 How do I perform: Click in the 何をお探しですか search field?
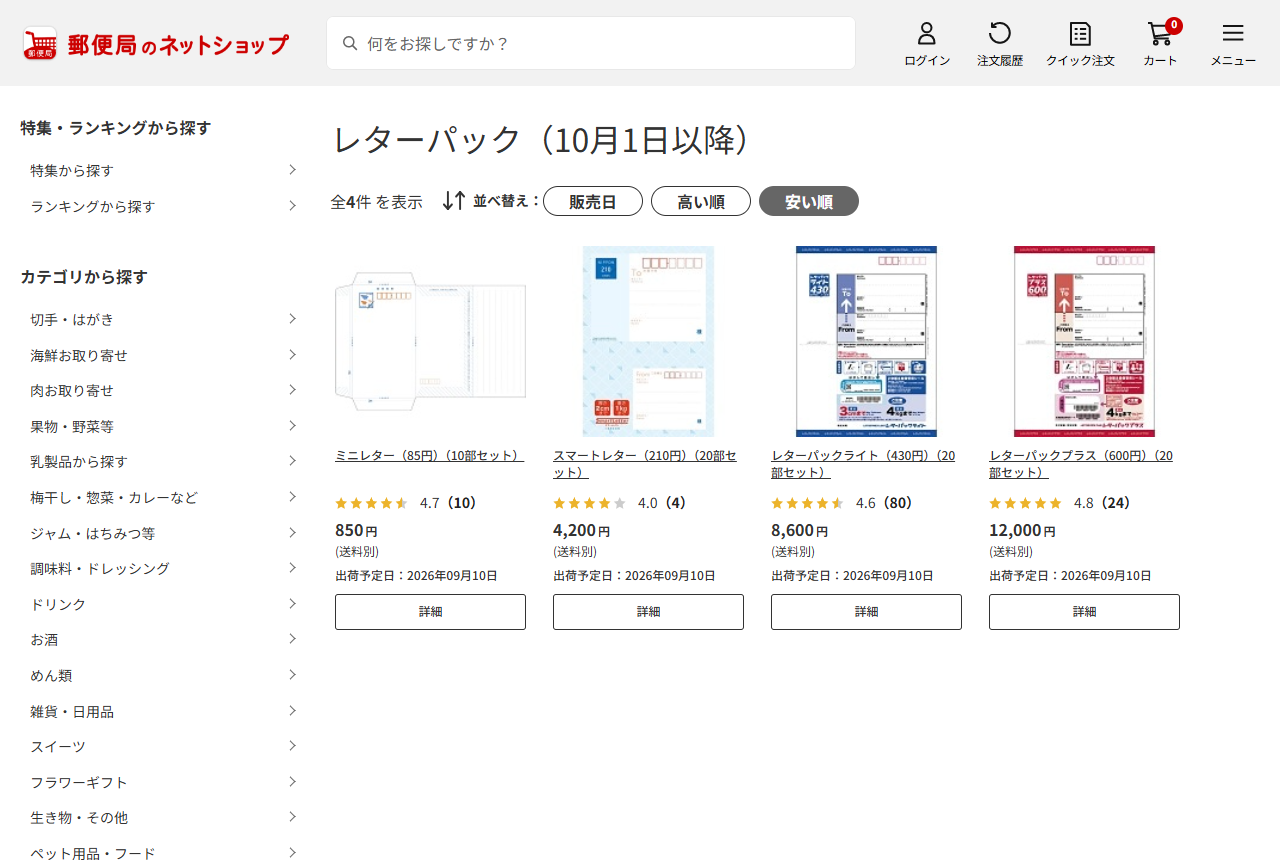click(591, 43)
